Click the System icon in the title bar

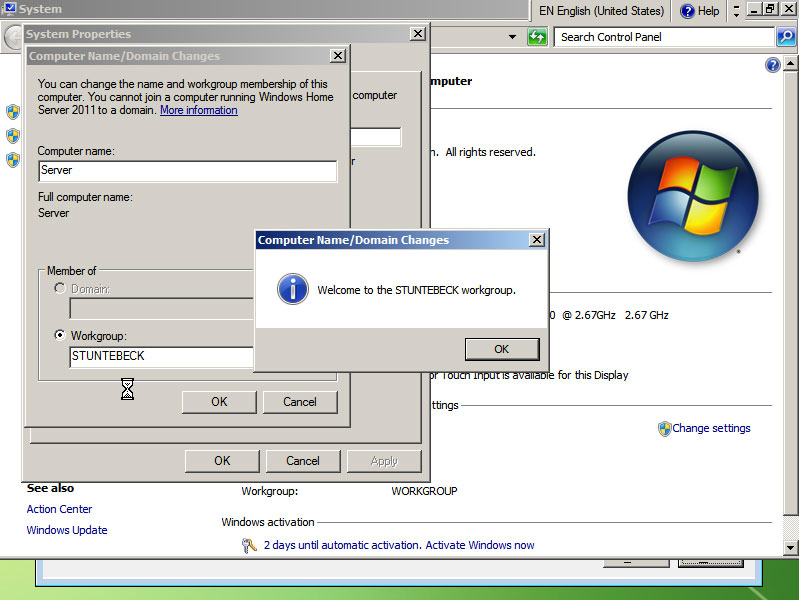[x=9, y=9]
